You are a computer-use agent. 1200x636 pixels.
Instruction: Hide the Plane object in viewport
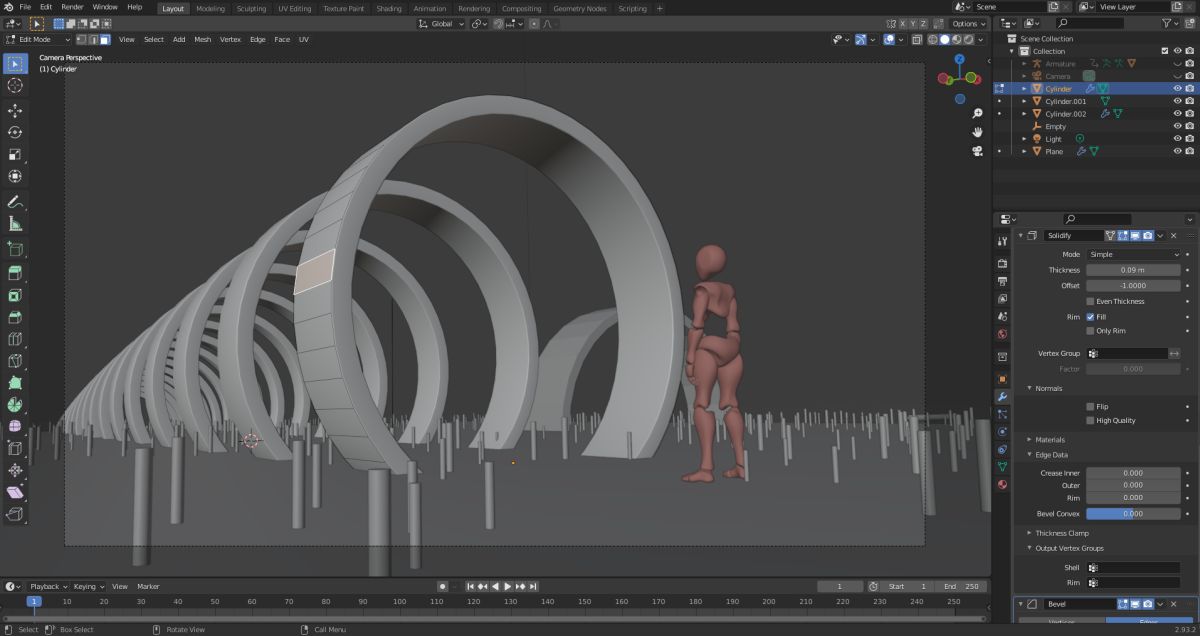[x=1177, y=151]
